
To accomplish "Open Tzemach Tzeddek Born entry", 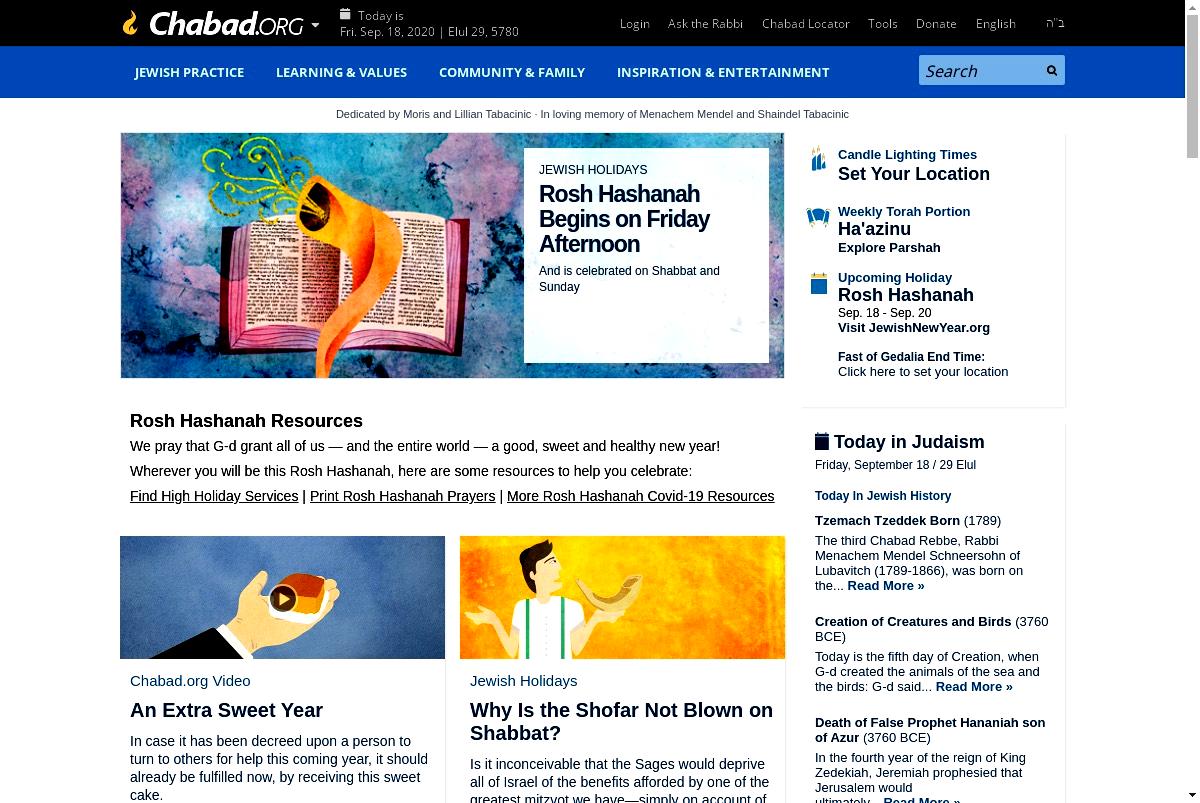I will pos(887,521).
